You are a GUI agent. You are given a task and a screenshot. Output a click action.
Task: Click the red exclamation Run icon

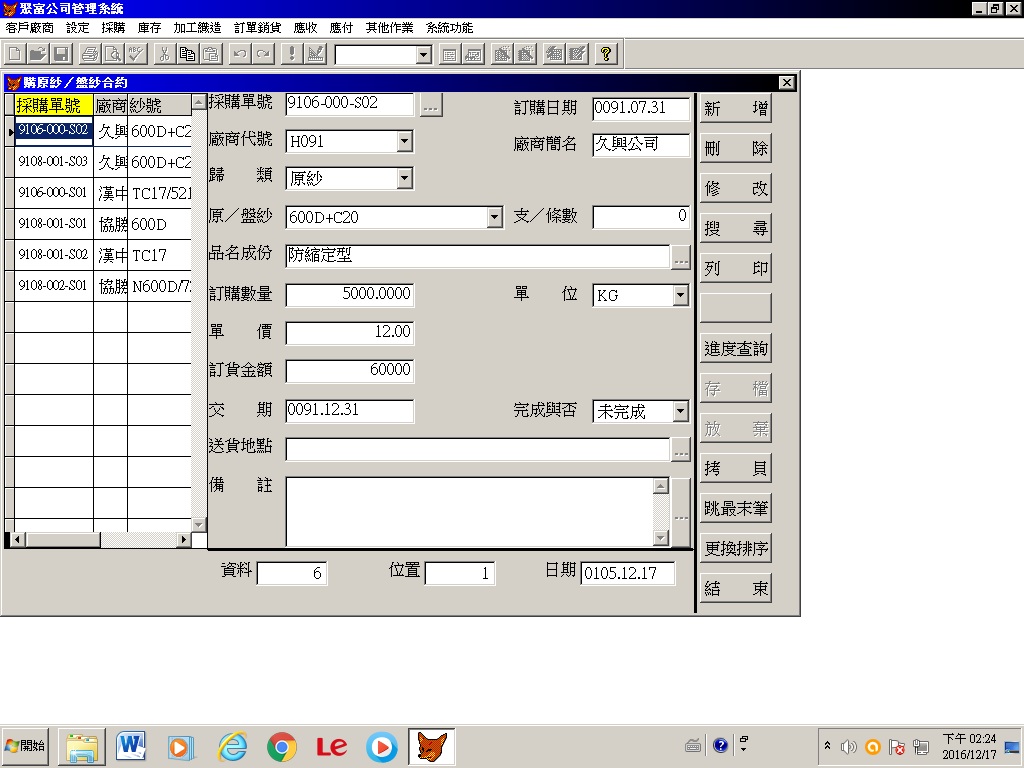292,54
